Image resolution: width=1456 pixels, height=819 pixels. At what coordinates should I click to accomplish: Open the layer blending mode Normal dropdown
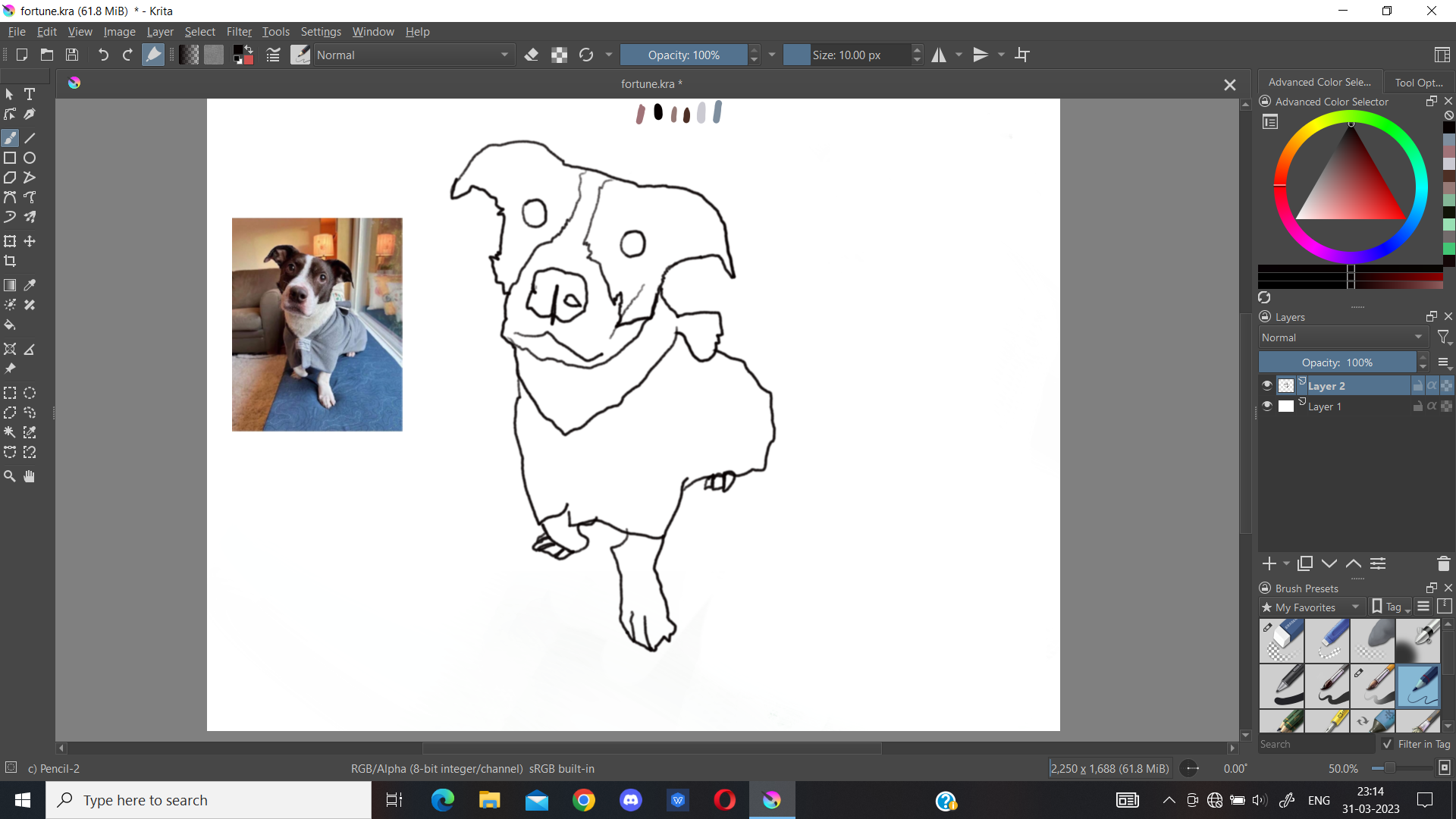[1341, 337]
